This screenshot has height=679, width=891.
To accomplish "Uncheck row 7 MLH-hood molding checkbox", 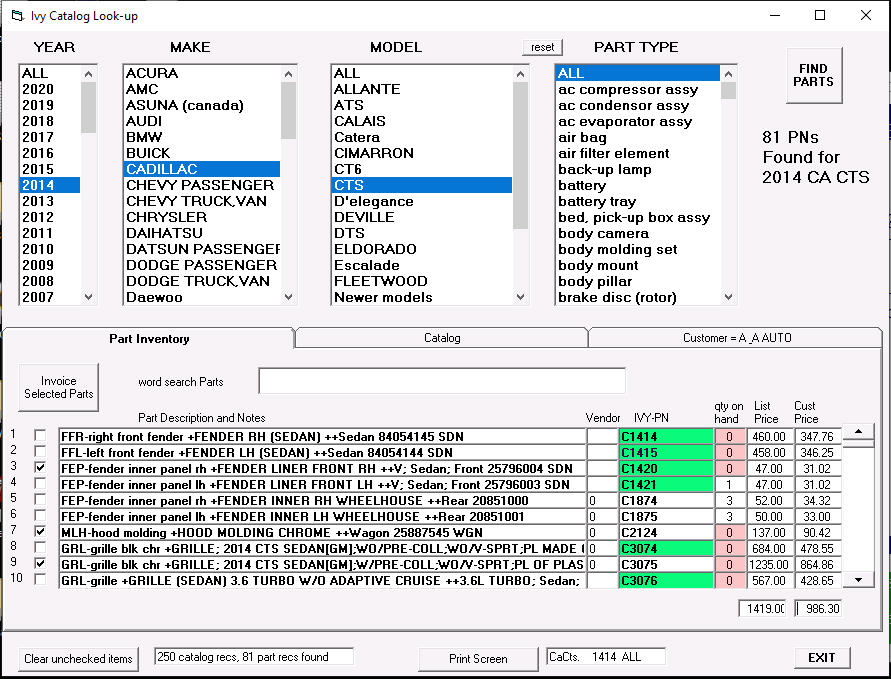I will [x=40, y=532].
